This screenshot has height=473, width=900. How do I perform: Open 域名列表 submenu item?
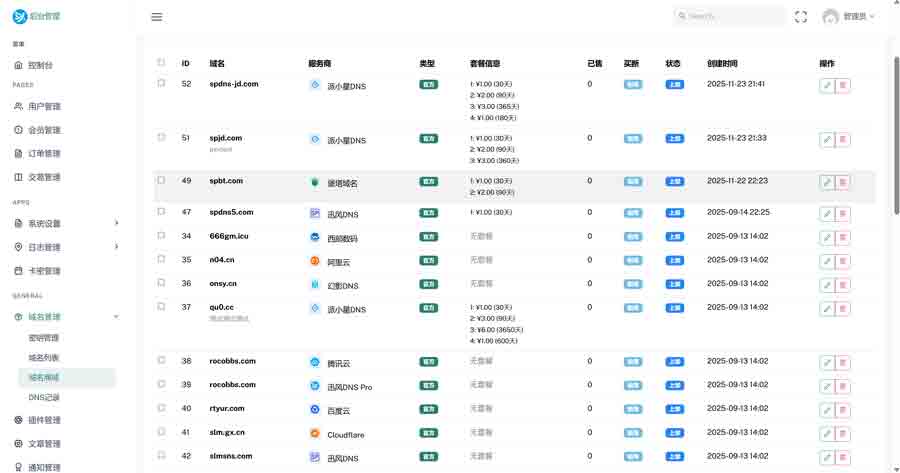click(x=43, y=357)
